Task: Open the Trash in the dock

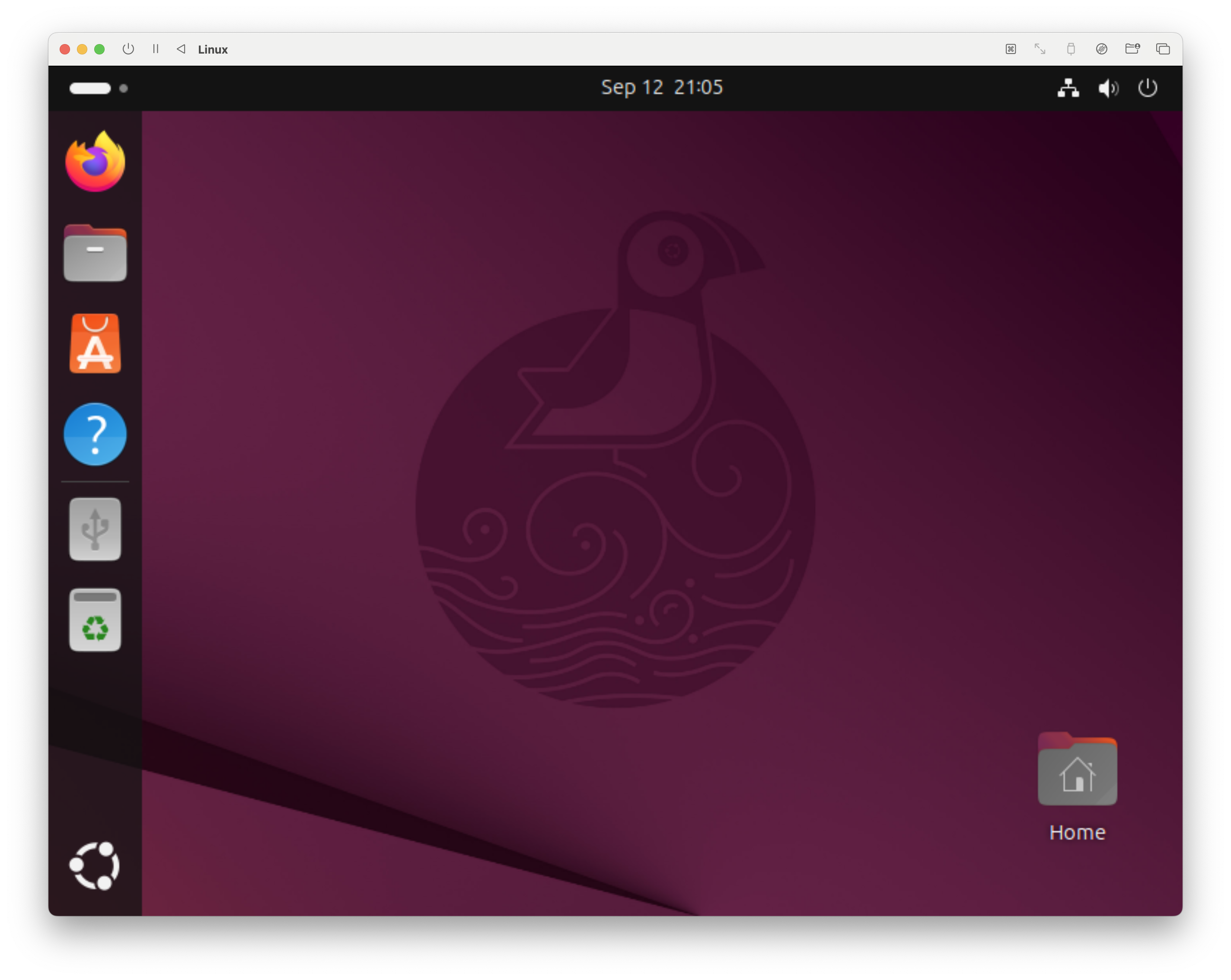Action: point(95,620)
